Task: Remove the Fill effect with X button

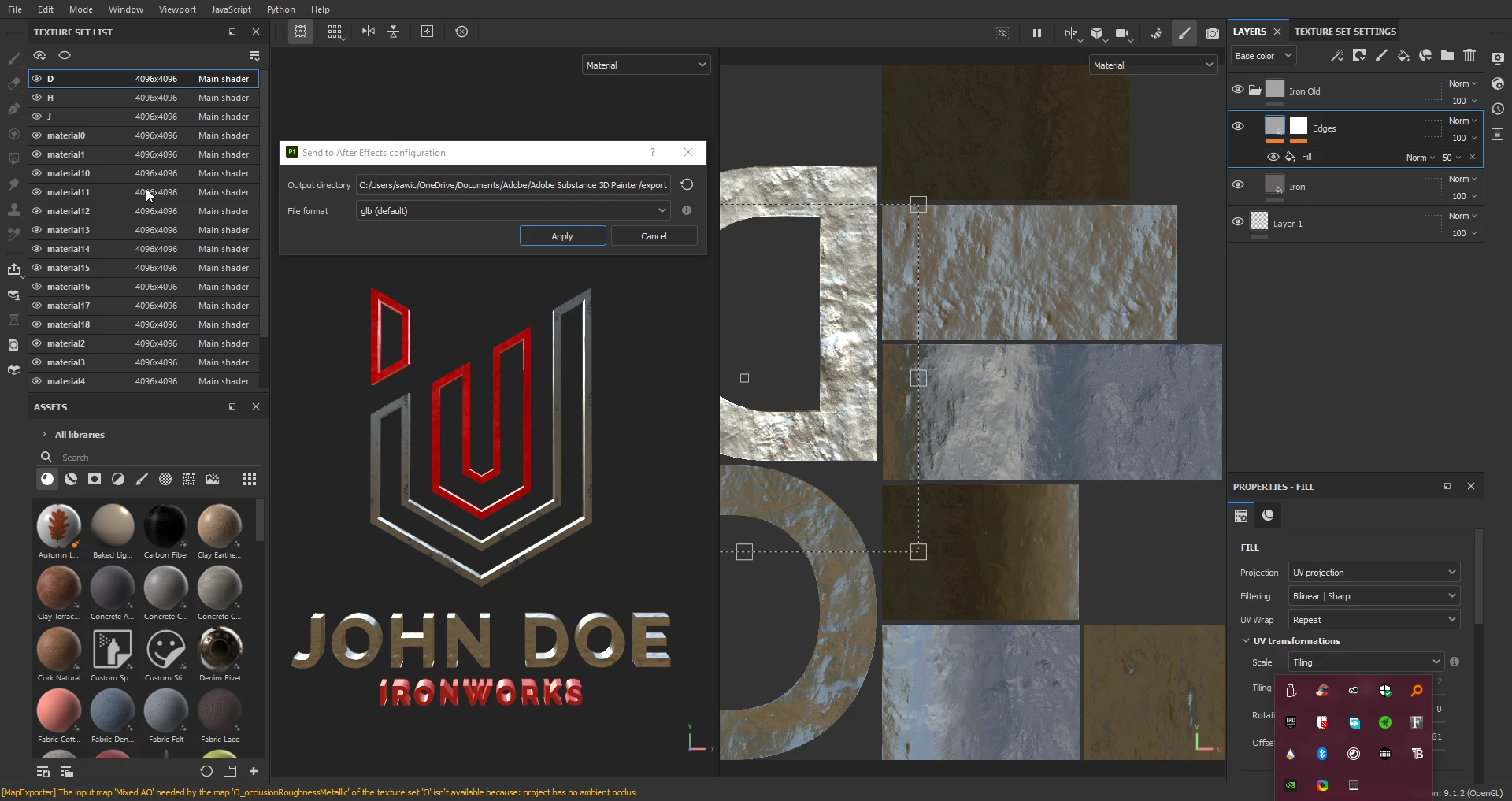Action: [1473, 157]
